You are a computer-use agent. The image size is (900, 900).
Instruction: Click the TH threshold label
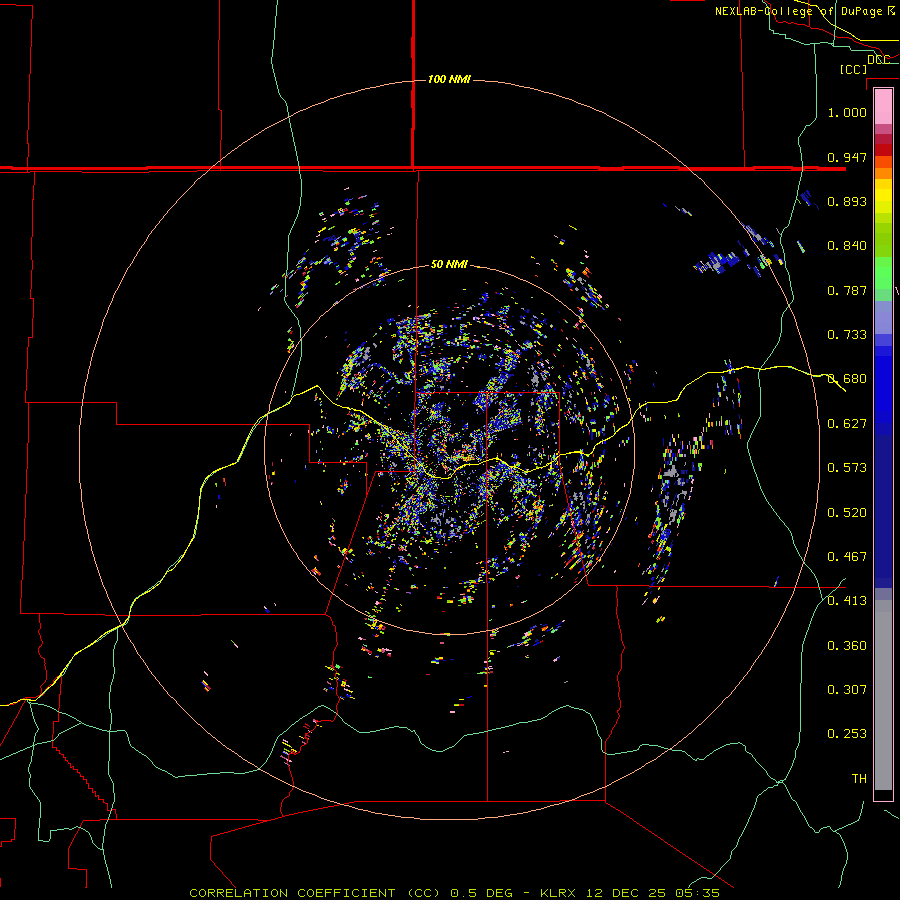(859, 779)
